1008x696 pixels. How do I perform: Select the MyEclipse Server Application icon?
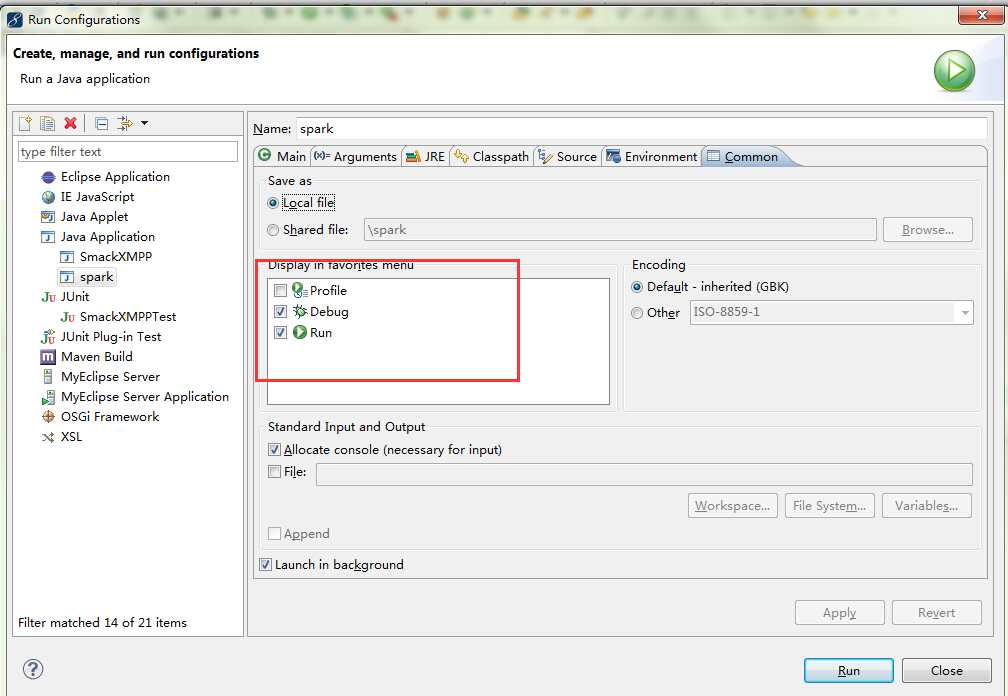(x=48, y=397)
